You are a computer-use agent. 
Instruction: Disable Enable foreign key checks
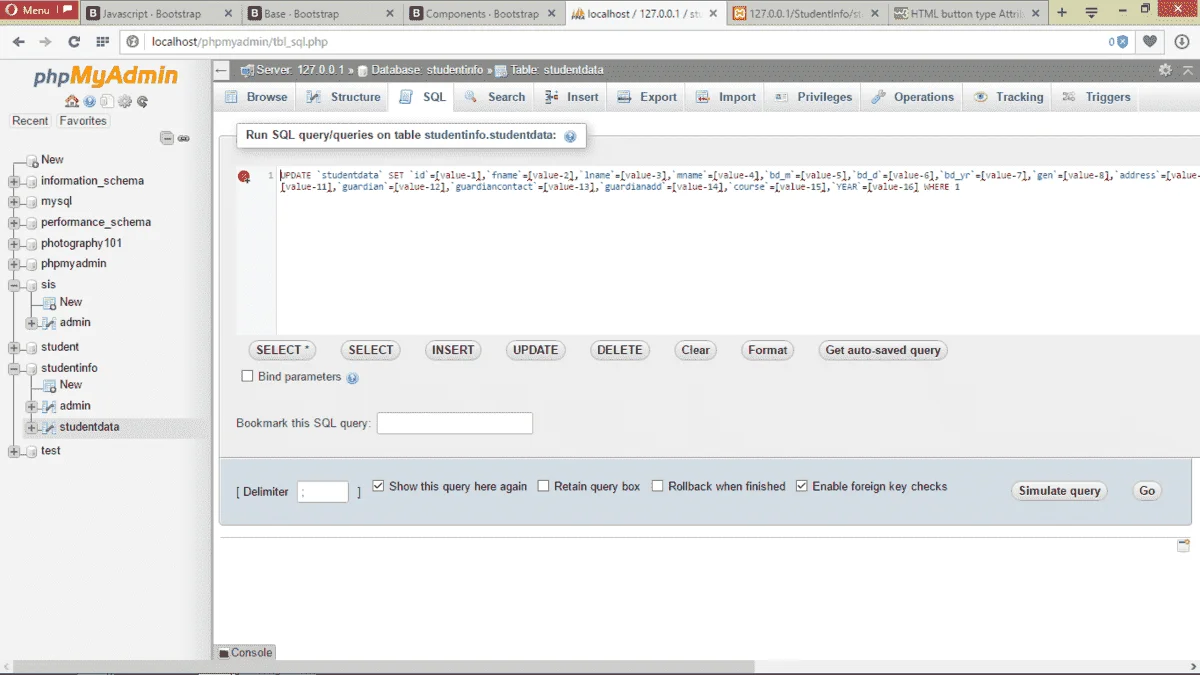[801, 486]
